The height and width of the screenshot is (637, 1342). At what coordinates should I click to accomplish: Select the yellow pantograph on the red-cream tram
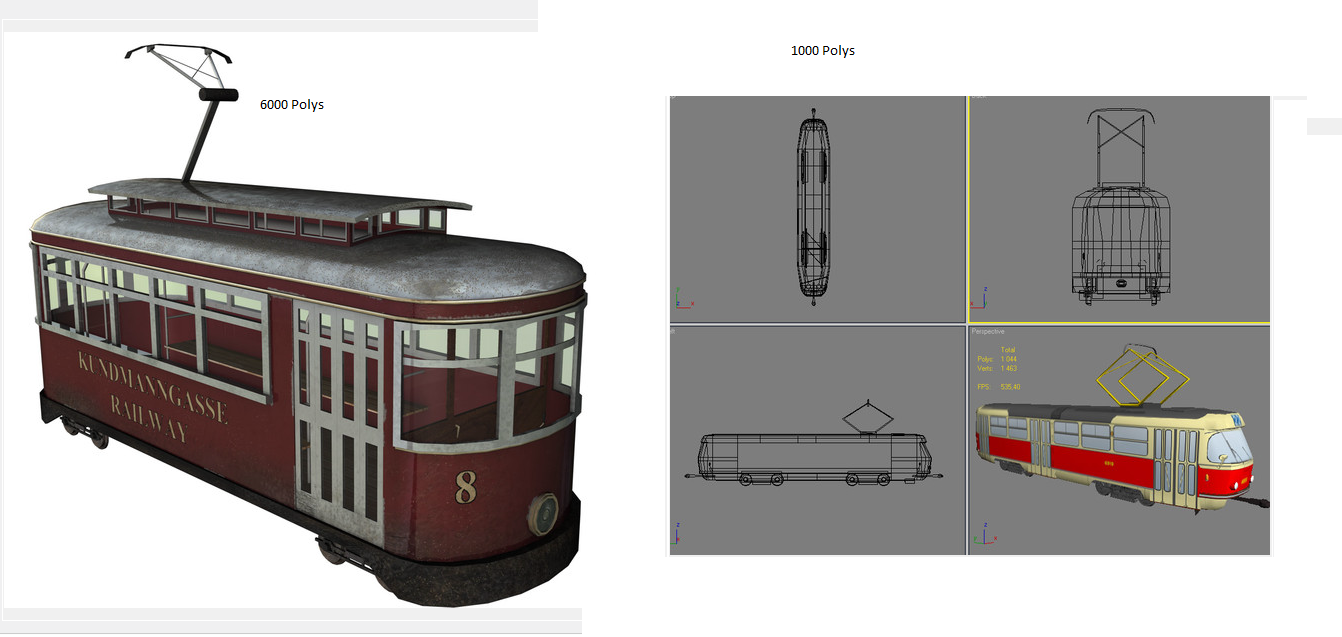point(1143,378)
